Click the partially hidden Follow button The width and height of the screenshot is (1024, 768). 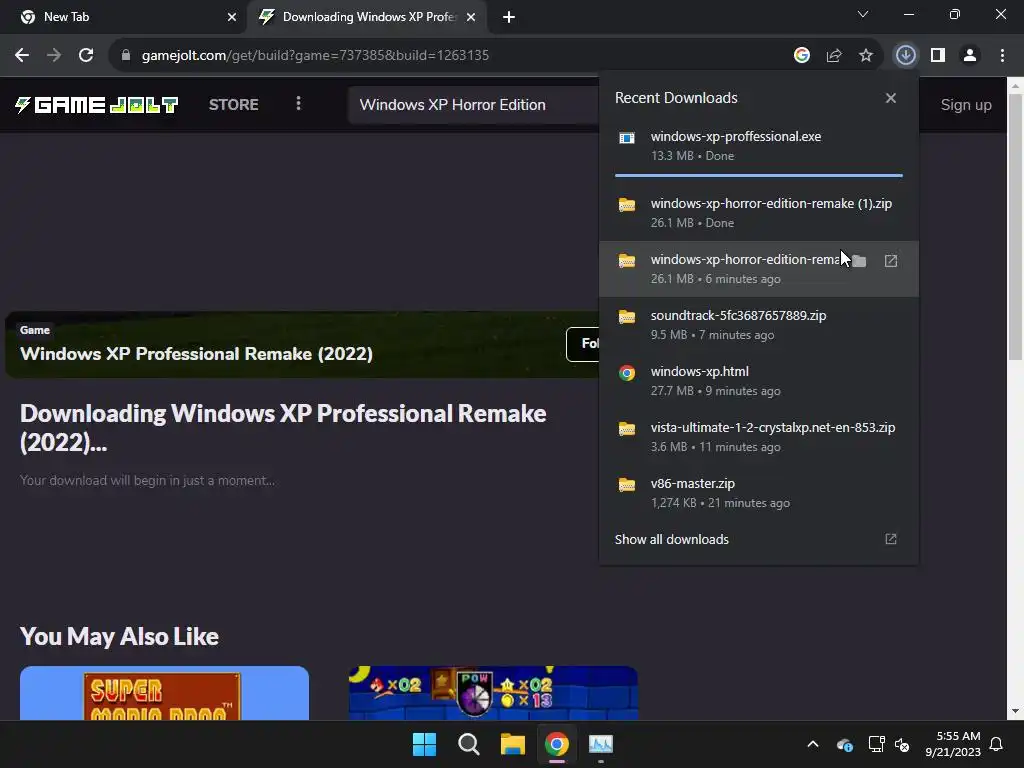(x=583, y=344)
